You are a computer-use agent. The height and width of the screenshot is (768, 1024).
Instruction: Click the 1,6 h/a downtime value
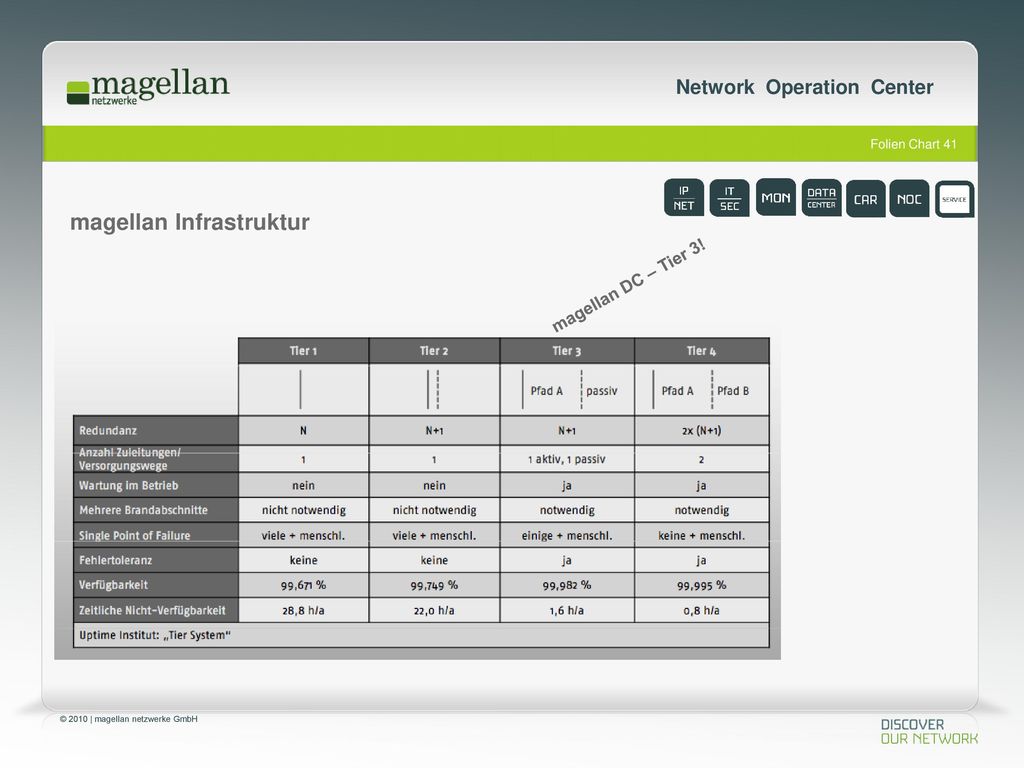coord(567,611)
